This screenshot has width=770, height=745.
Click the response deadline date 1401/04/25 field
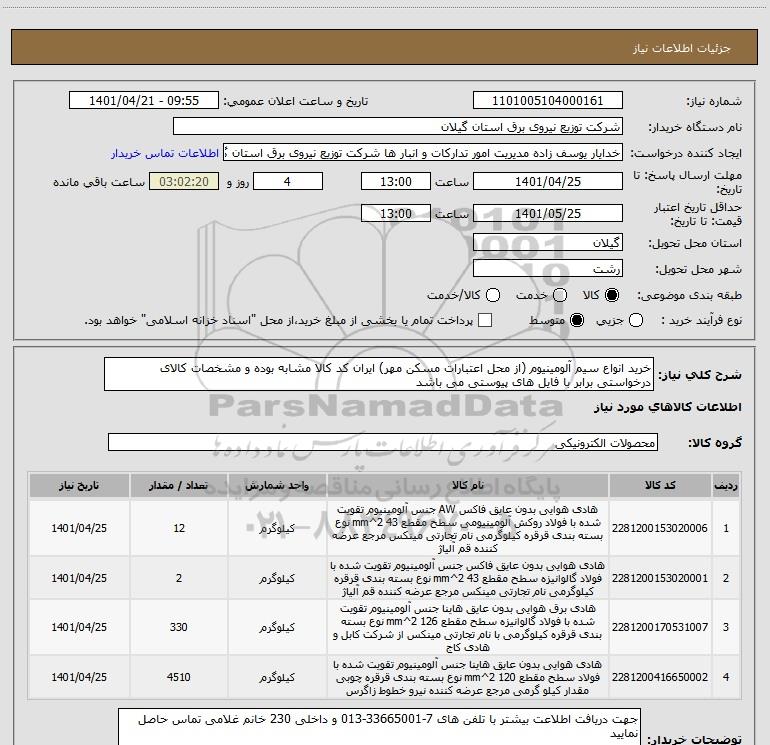click(x=548, y=181)
